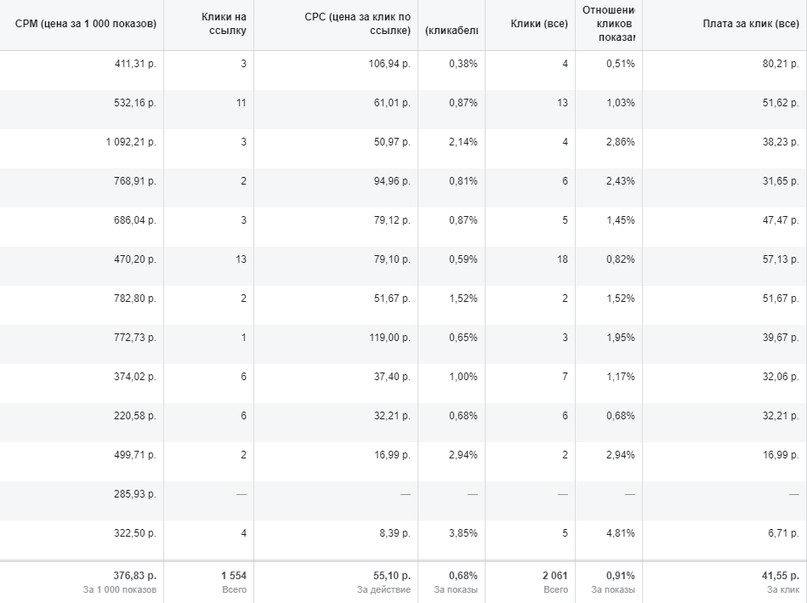Click the total link clicks 1 554
The height and width of the screenshot is (603, 807).
tap(234, 575)
